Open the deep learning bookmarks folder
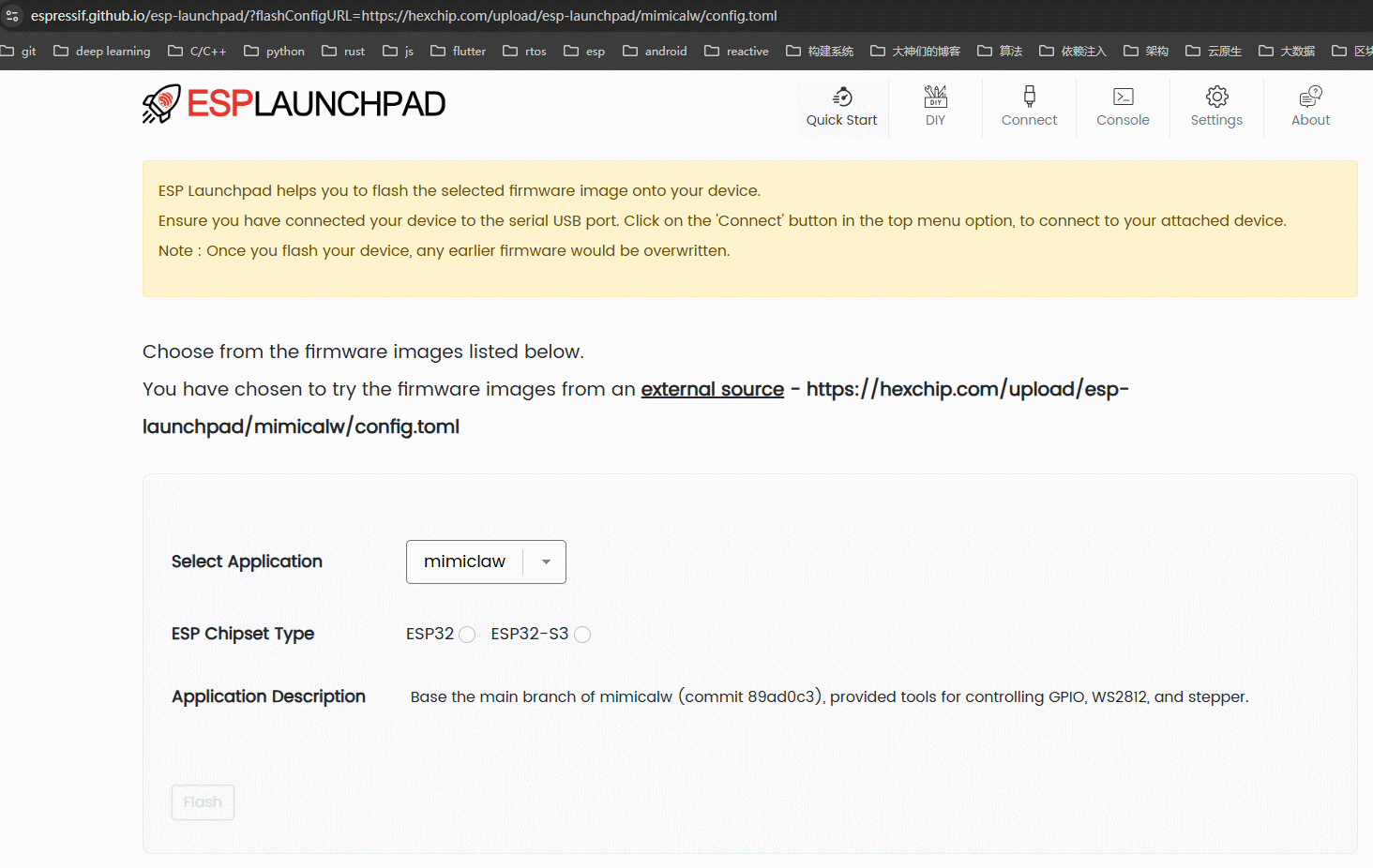The height and width of the screenshot is (868, 1373). tap(102, 52)
